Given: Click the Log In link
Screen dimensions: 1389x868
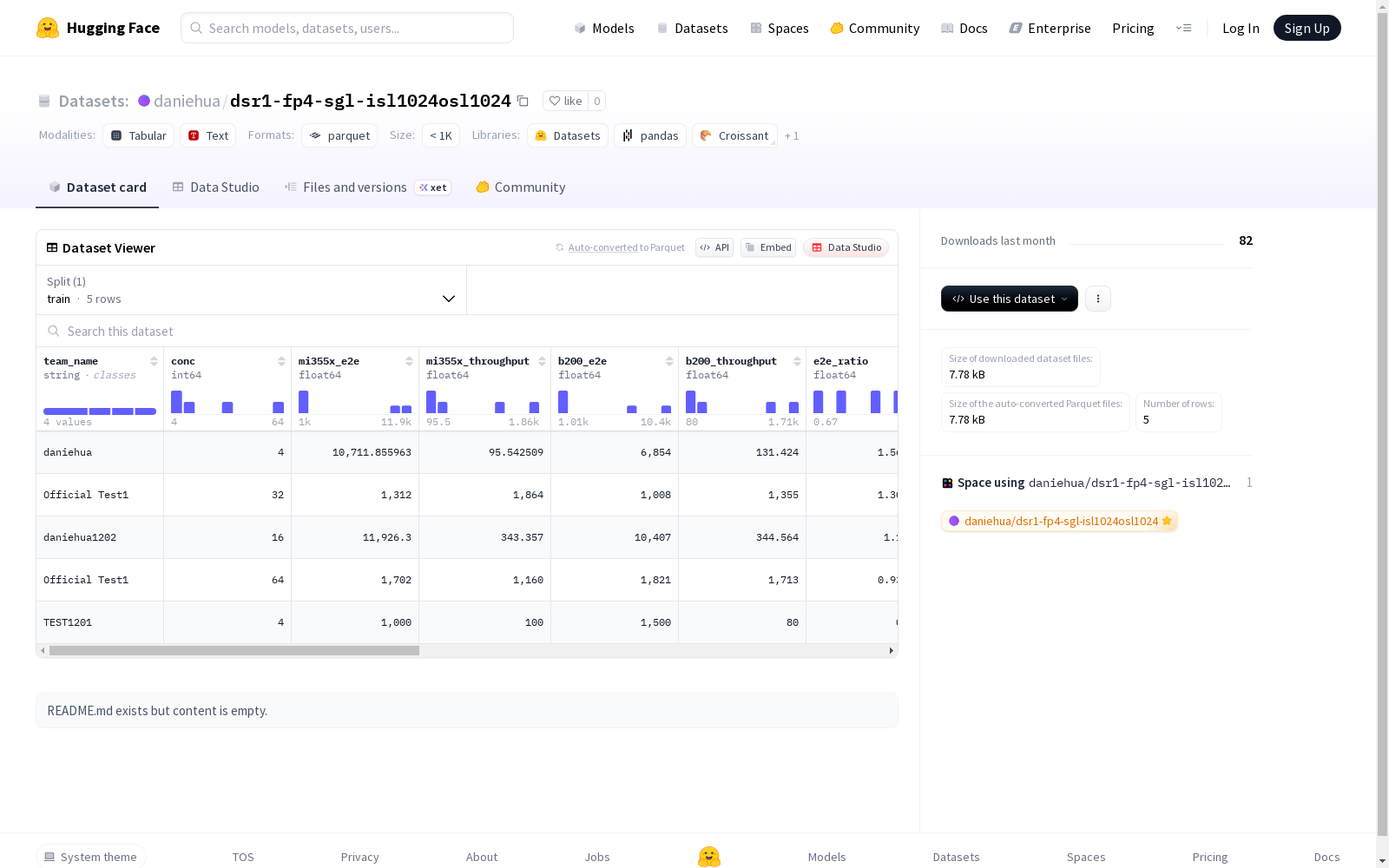Looking at the screenshot, I should [1241, 28].
